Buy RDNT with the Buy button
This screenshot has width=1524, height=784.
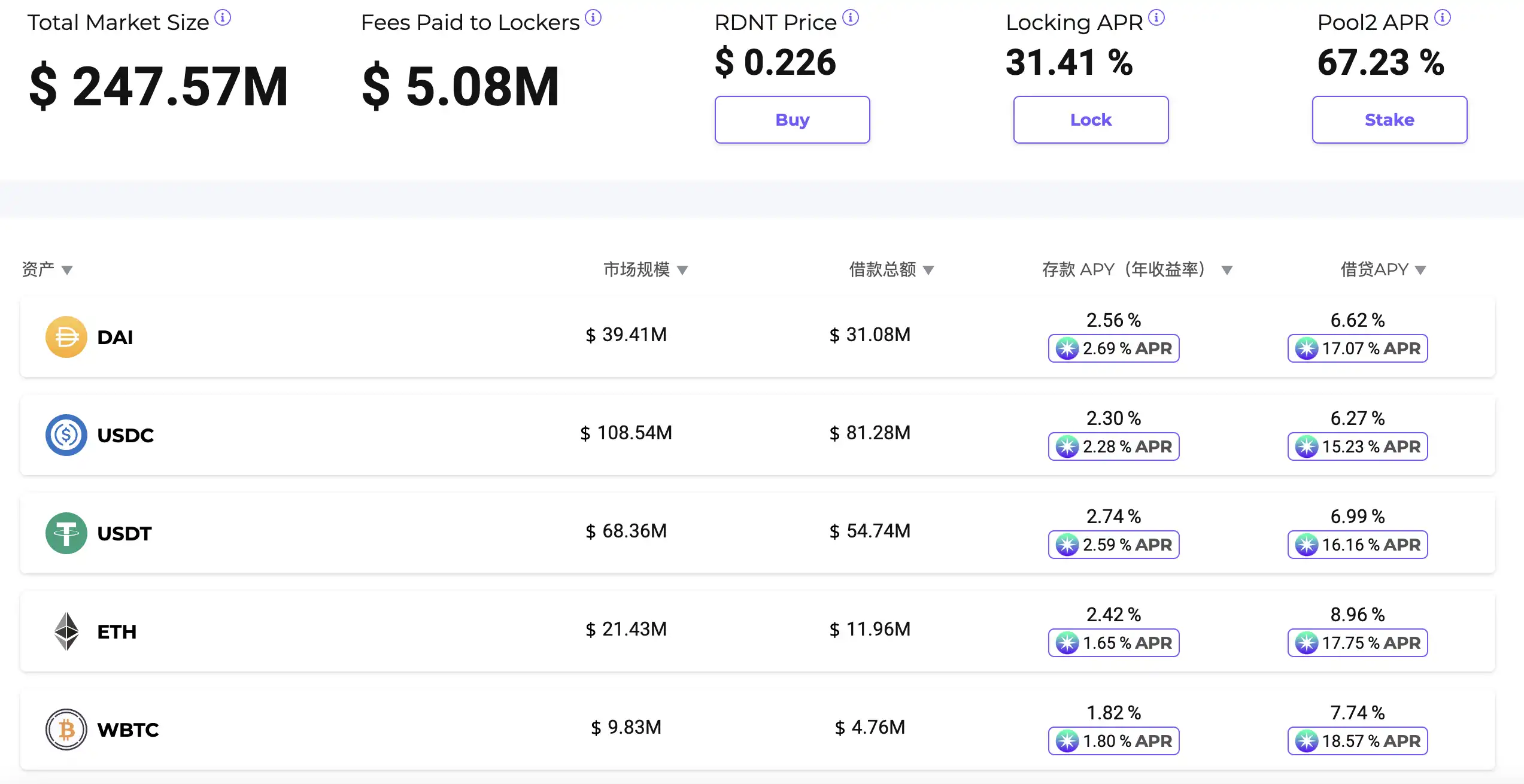click(x=792, y=120)
